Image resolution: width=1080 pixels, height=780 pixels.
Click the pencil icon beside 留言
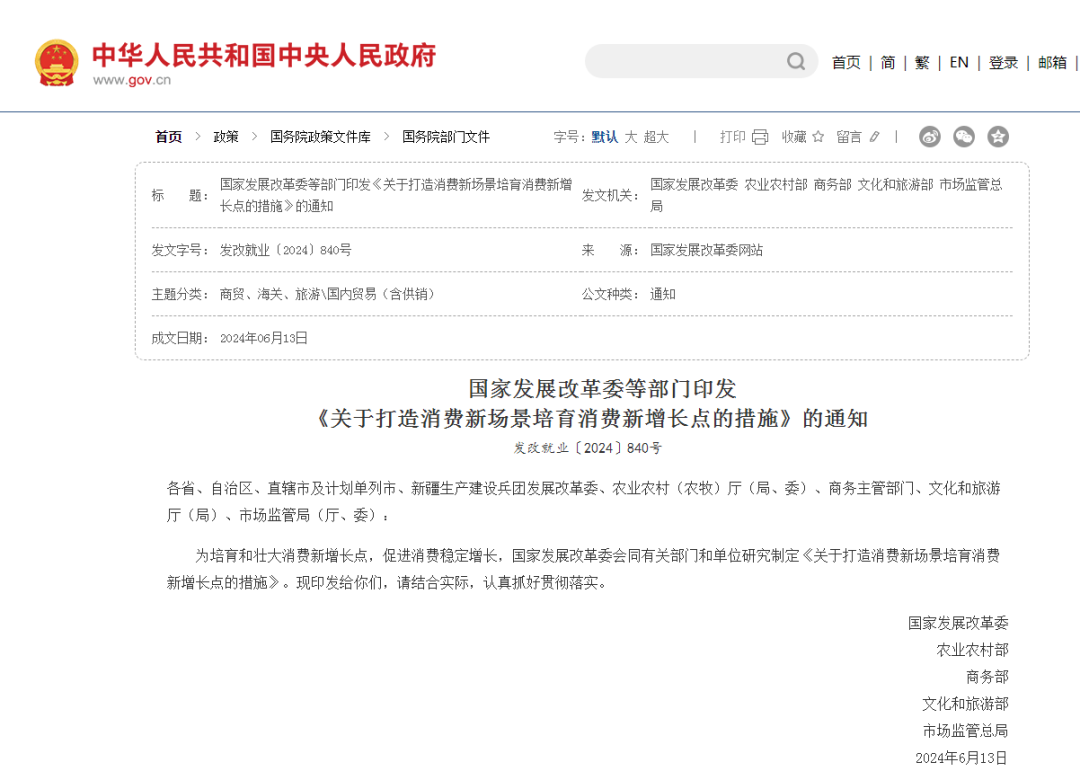875,136
